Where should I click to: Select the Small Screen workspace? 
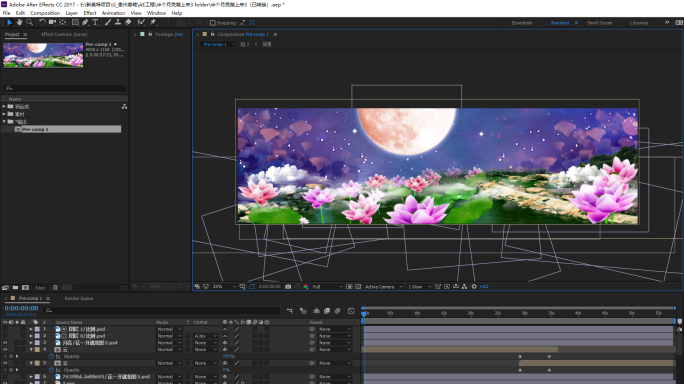click(x=599, y=23)
